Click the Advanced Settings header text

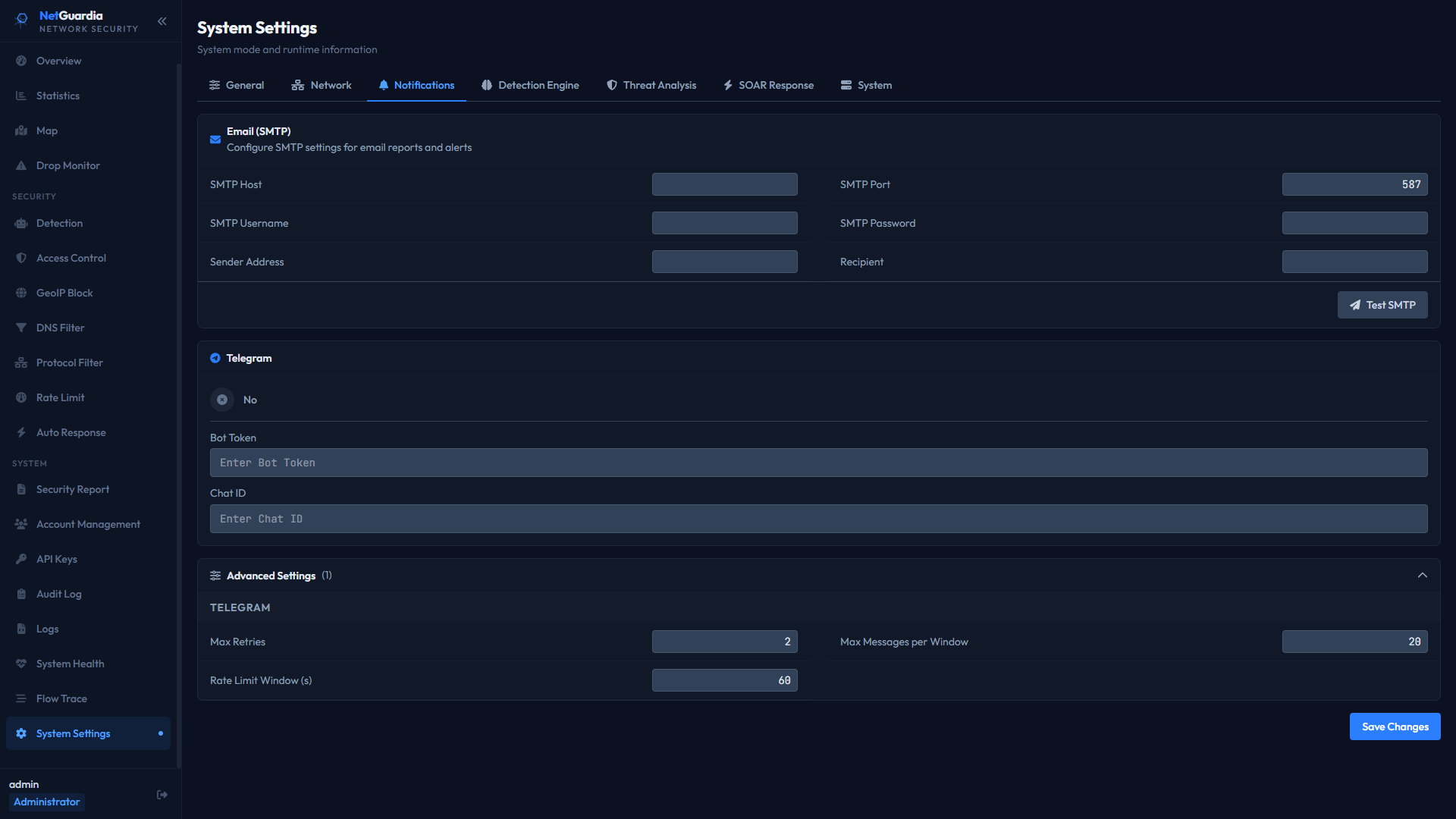coord(271,576)
